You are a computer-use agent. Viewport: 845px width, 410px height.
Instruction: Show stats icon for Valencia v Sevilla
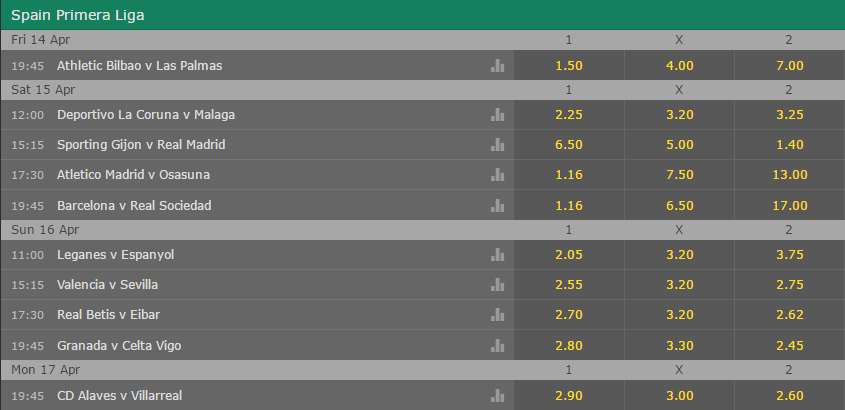tap(497, 284)
